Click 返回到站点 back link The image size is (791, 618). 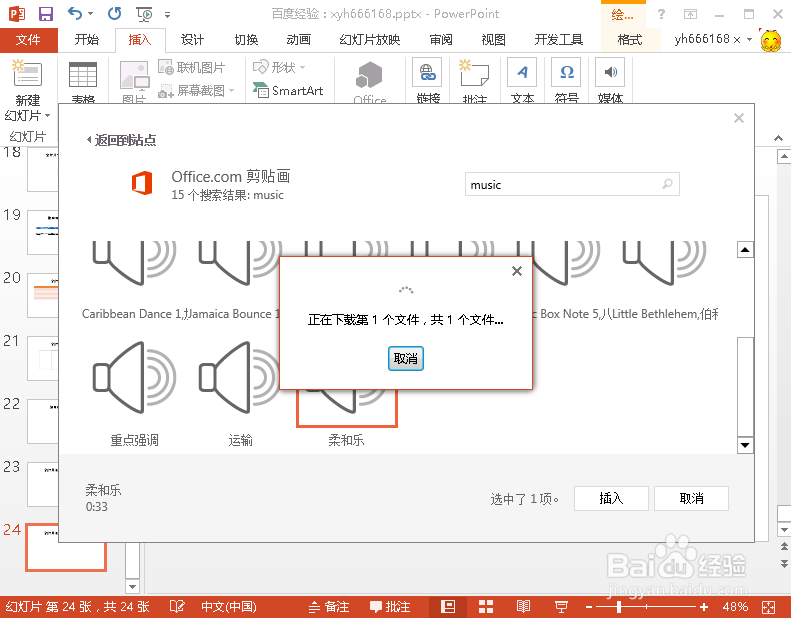122,140
